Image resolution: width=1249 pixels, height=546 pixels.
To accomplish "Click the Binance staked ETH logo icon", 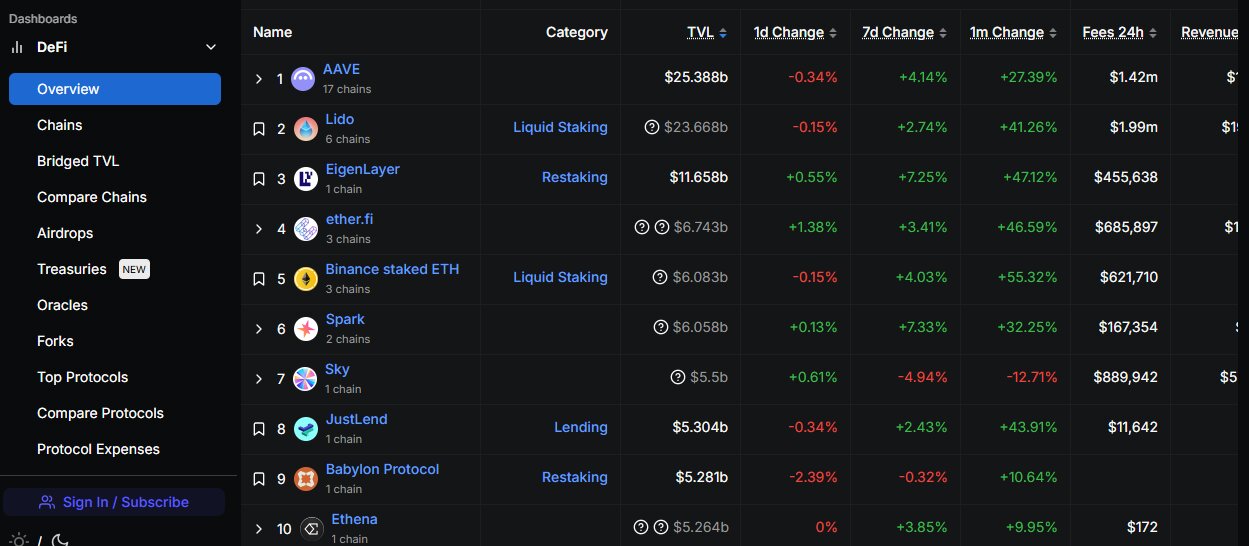I will pyautogui.click(x=306, y=279).
